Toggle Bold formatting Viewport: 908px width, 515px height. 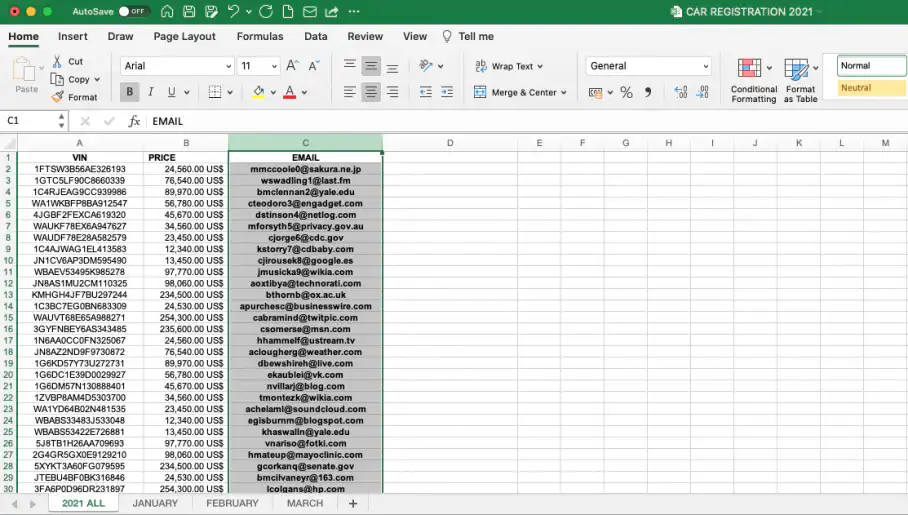click(130, 92)
